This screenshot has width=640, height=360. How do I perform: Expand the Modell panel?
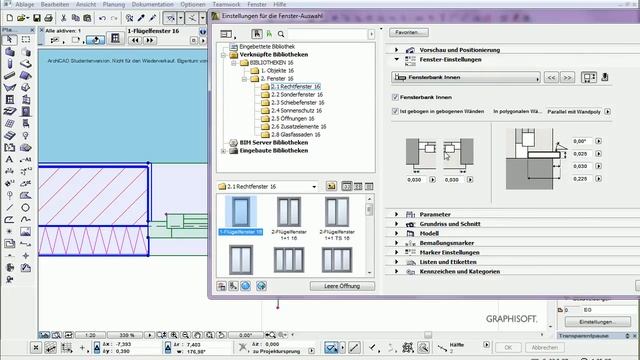click(x=396, y=233)
